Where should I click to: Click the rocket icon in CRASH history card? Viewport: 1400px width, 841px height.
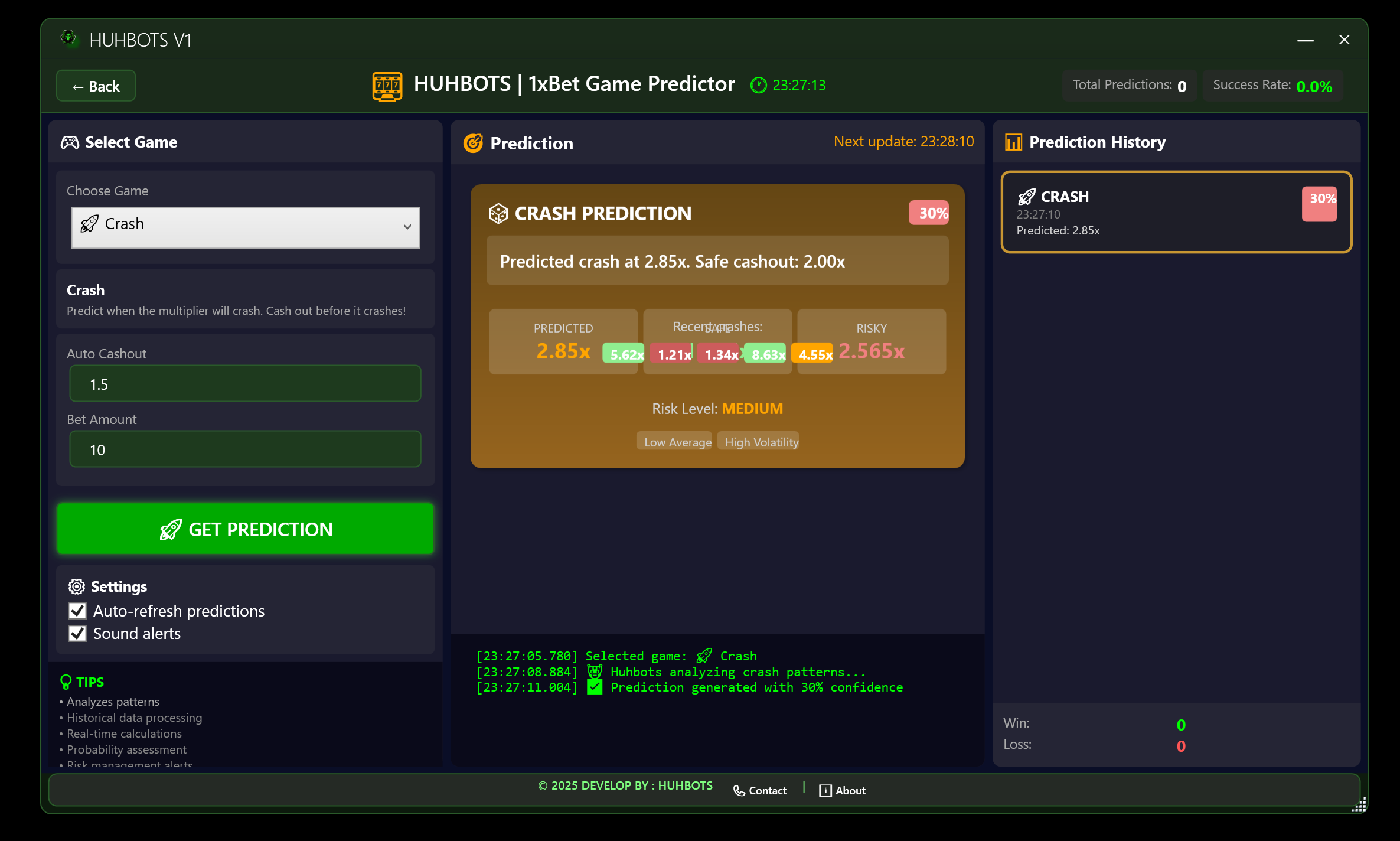[x=1027, y=197]
